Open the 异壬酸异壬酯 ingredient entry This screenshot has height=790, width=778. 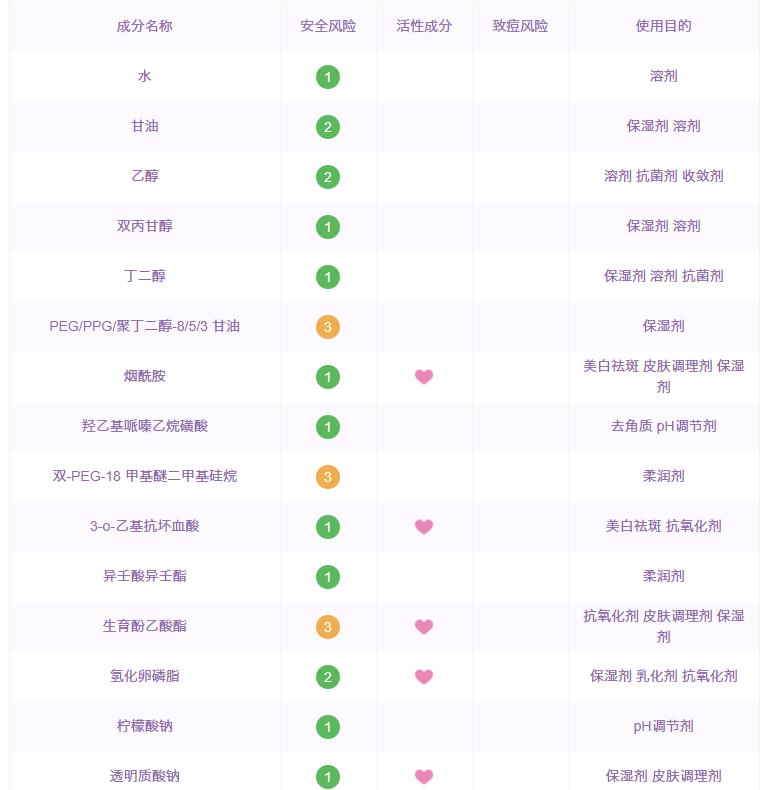(x=145, y=576)
